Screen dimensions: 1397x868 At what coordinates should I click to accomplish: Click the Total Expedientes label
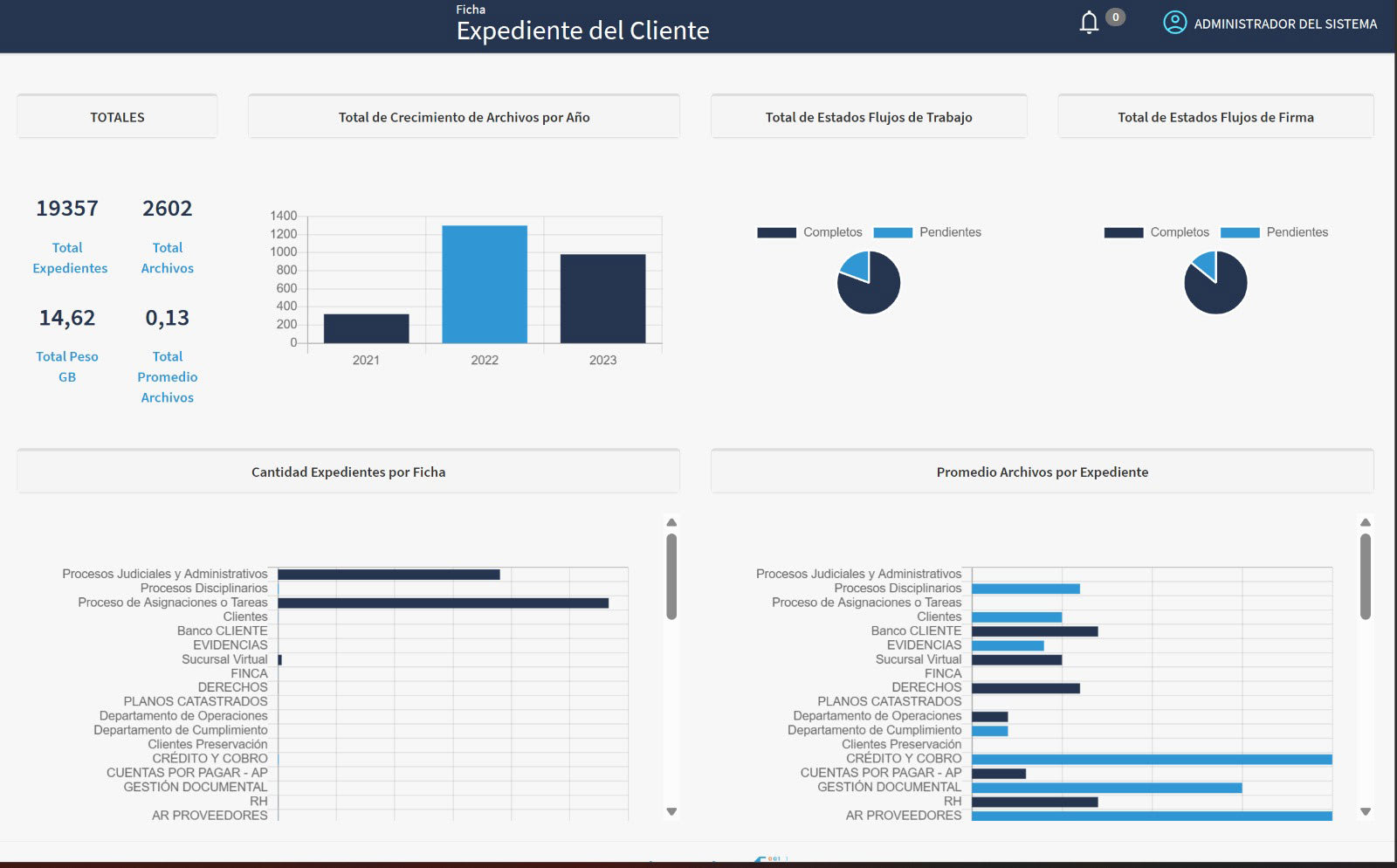[70, 258]
